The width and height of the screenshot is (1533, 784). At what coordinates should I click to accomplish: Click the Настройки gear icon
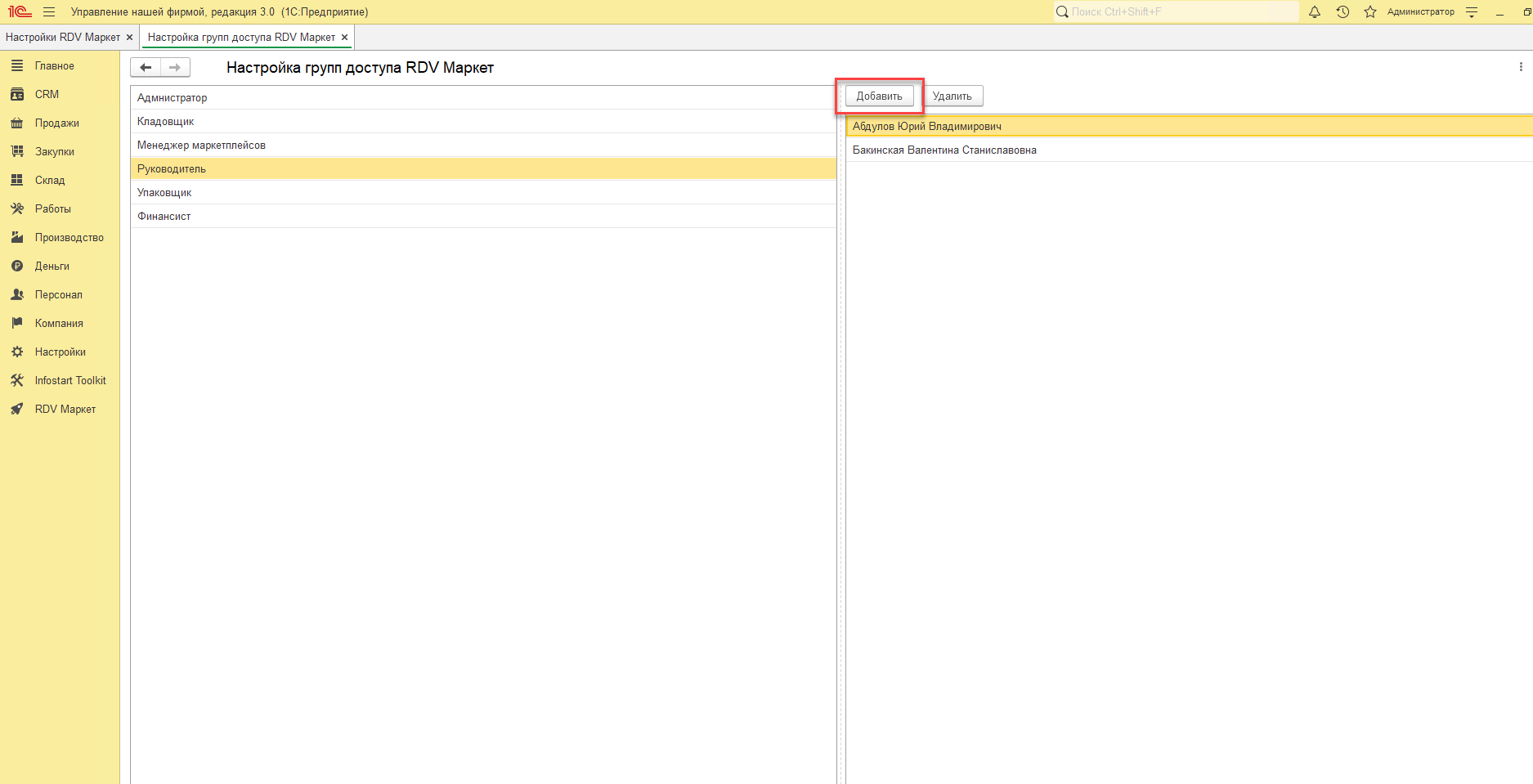tap(17, 352)
